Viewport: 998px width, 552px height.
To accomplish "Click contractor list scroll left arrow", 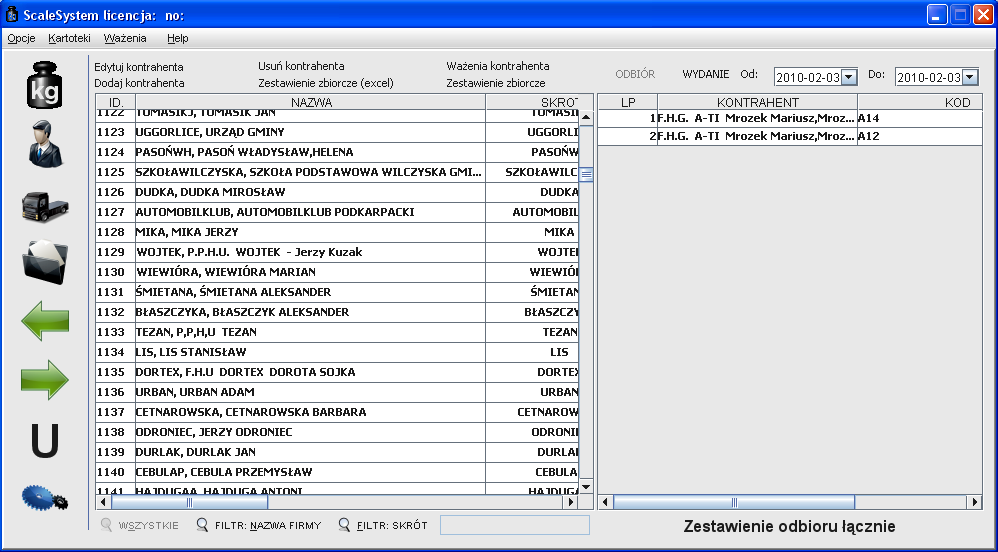I will coord(103,502).
